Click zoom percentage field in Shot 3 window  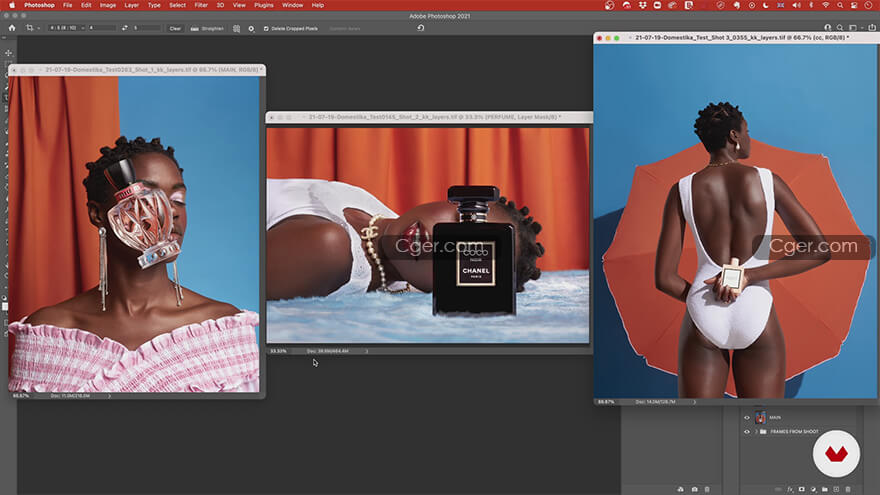coord(606,402)
